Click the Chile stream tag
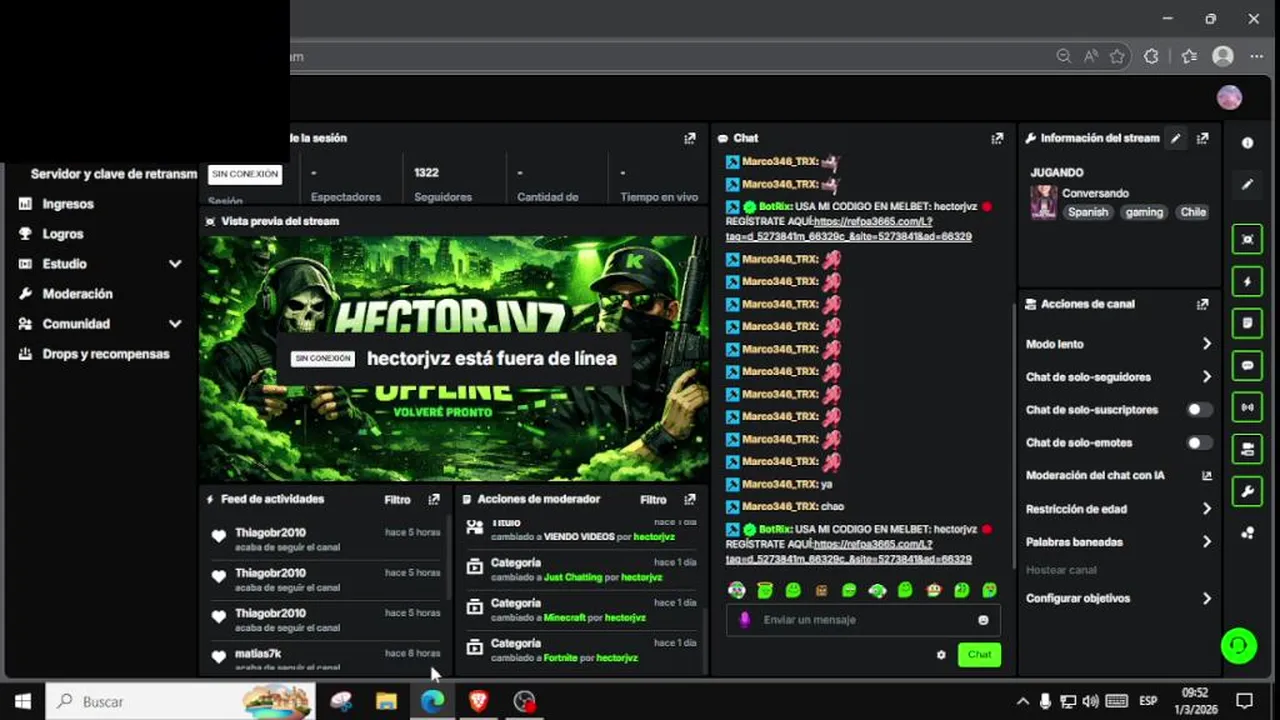Viewport: 1280px width, 720px height. (1193, 212)
